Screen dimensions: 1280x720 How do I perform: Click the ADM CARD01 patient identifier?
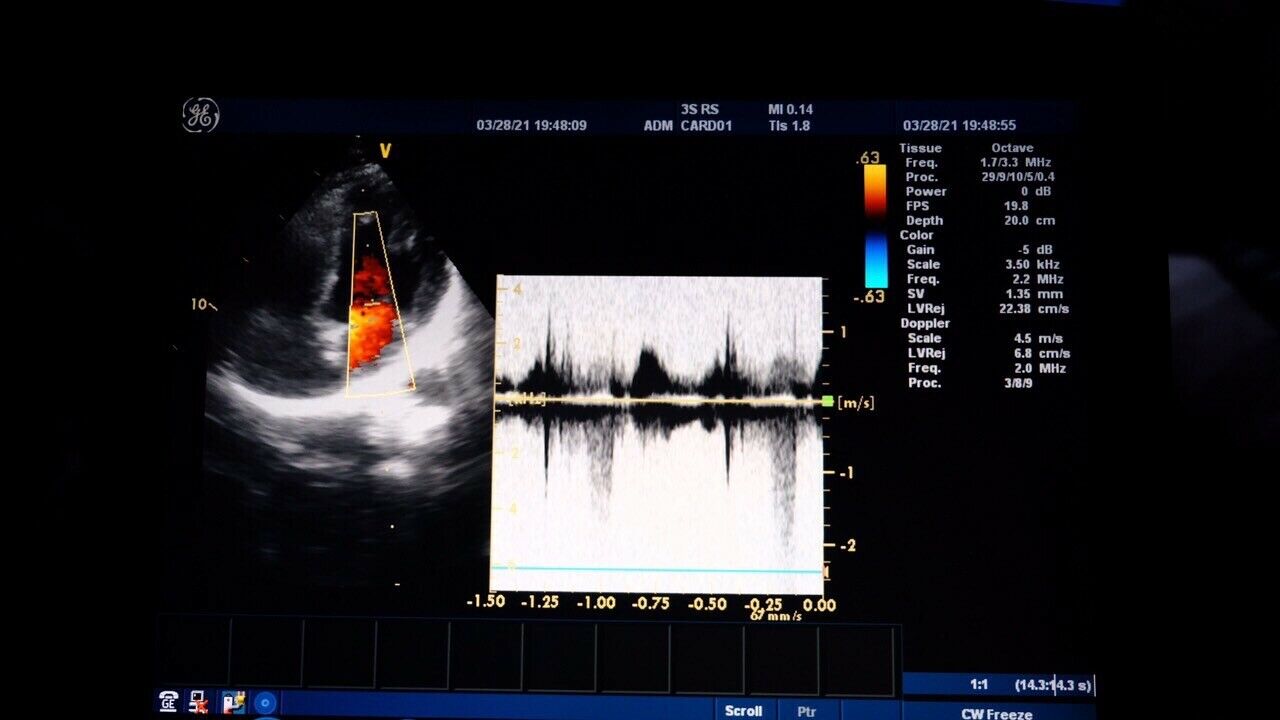click(690, 125)
